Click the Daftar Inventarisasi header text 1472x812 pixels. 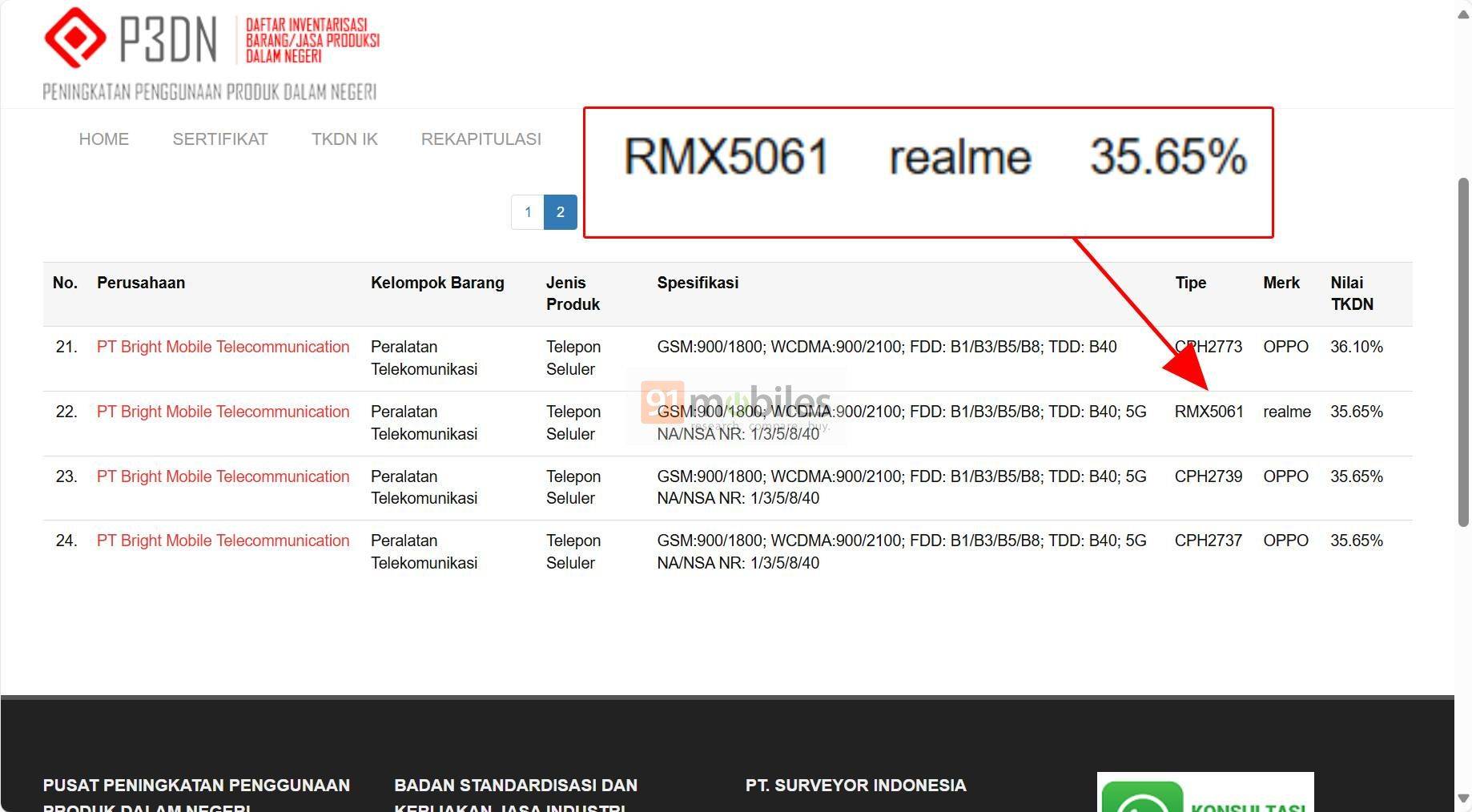tap(312, 40)
